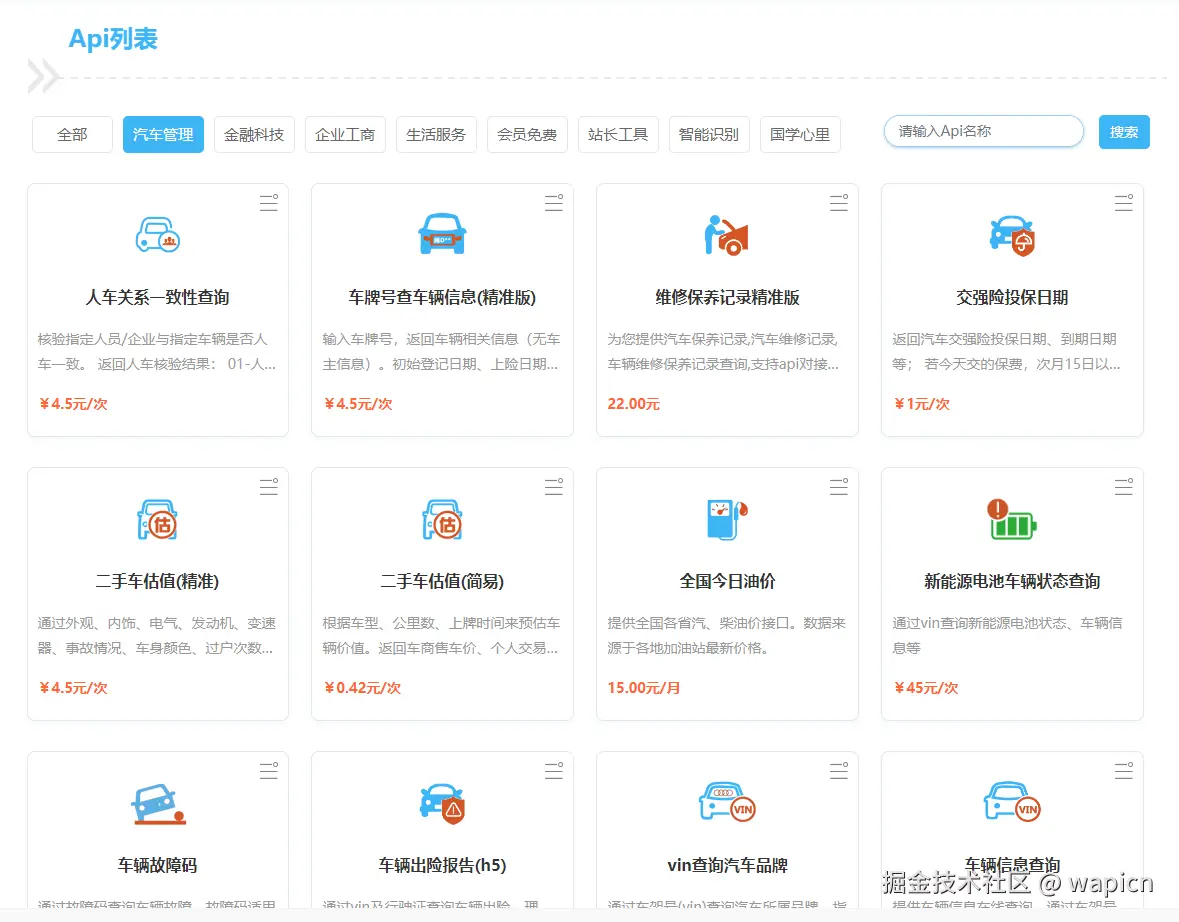The width and height of the screenshot is (1179, 922).
Task: Select the license plate car icon for 车牌号查车辆信息
Action: pos(441,233)
